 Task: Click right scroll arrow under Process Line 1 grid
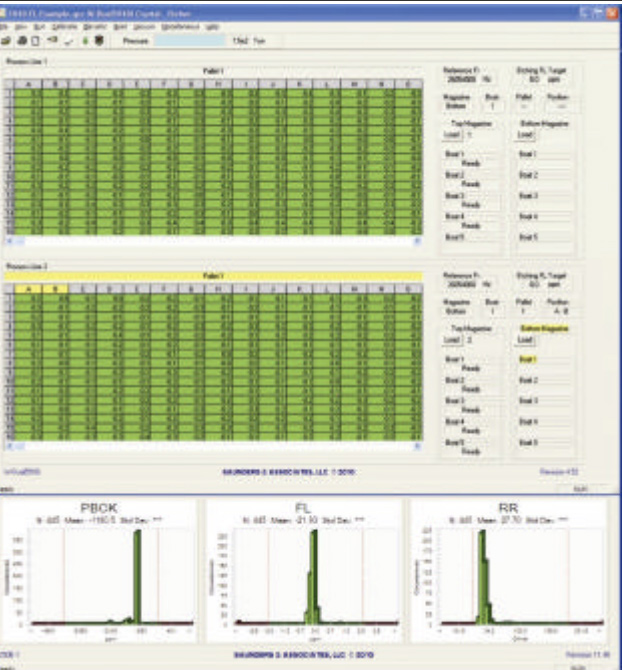[x=417, y=241]
